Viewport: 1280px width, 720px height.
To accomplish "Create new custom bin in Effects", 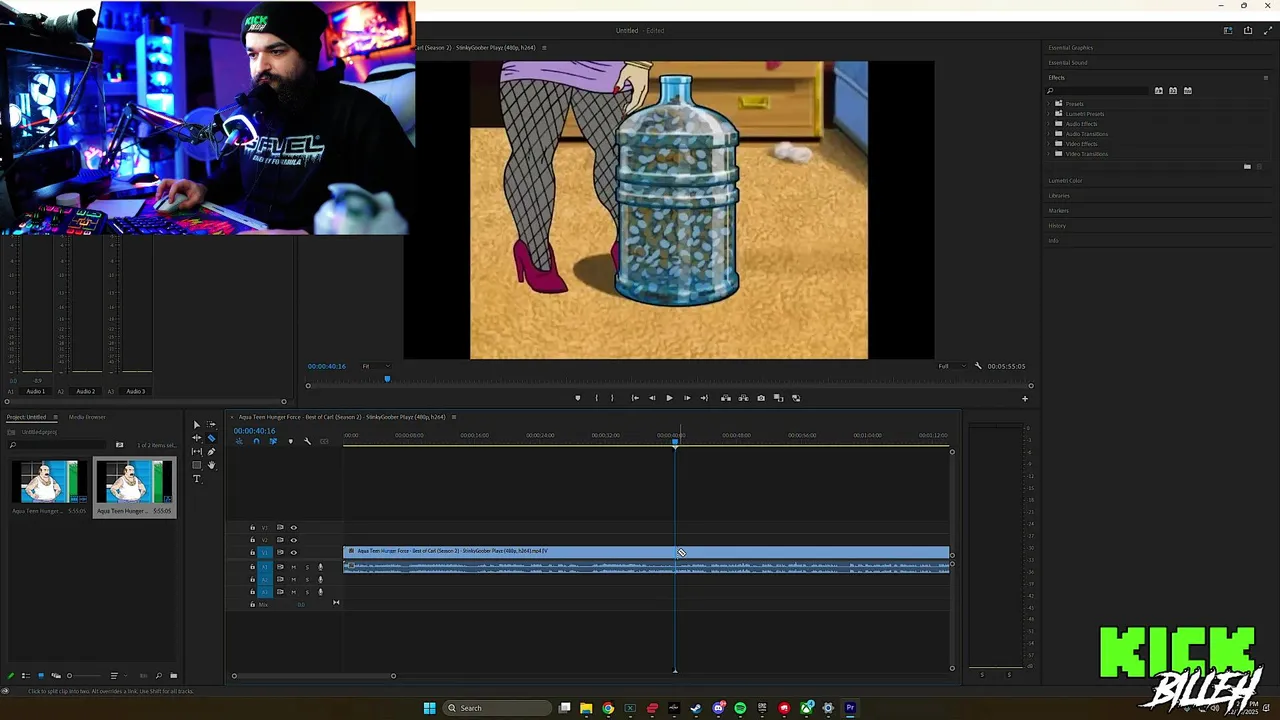I will [1247, 166].
